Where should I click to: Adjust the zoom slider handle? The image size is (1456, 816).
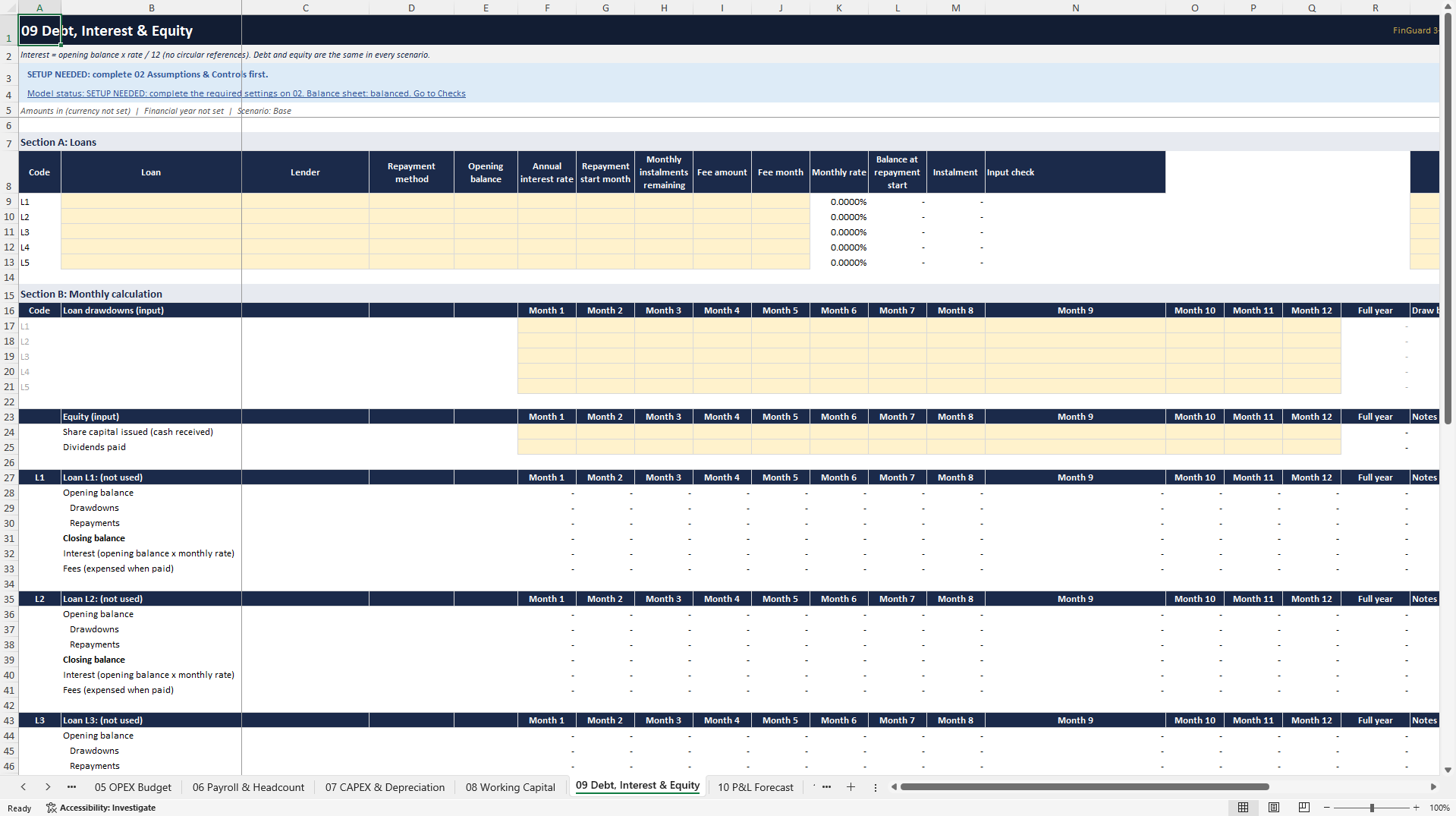1372,808
